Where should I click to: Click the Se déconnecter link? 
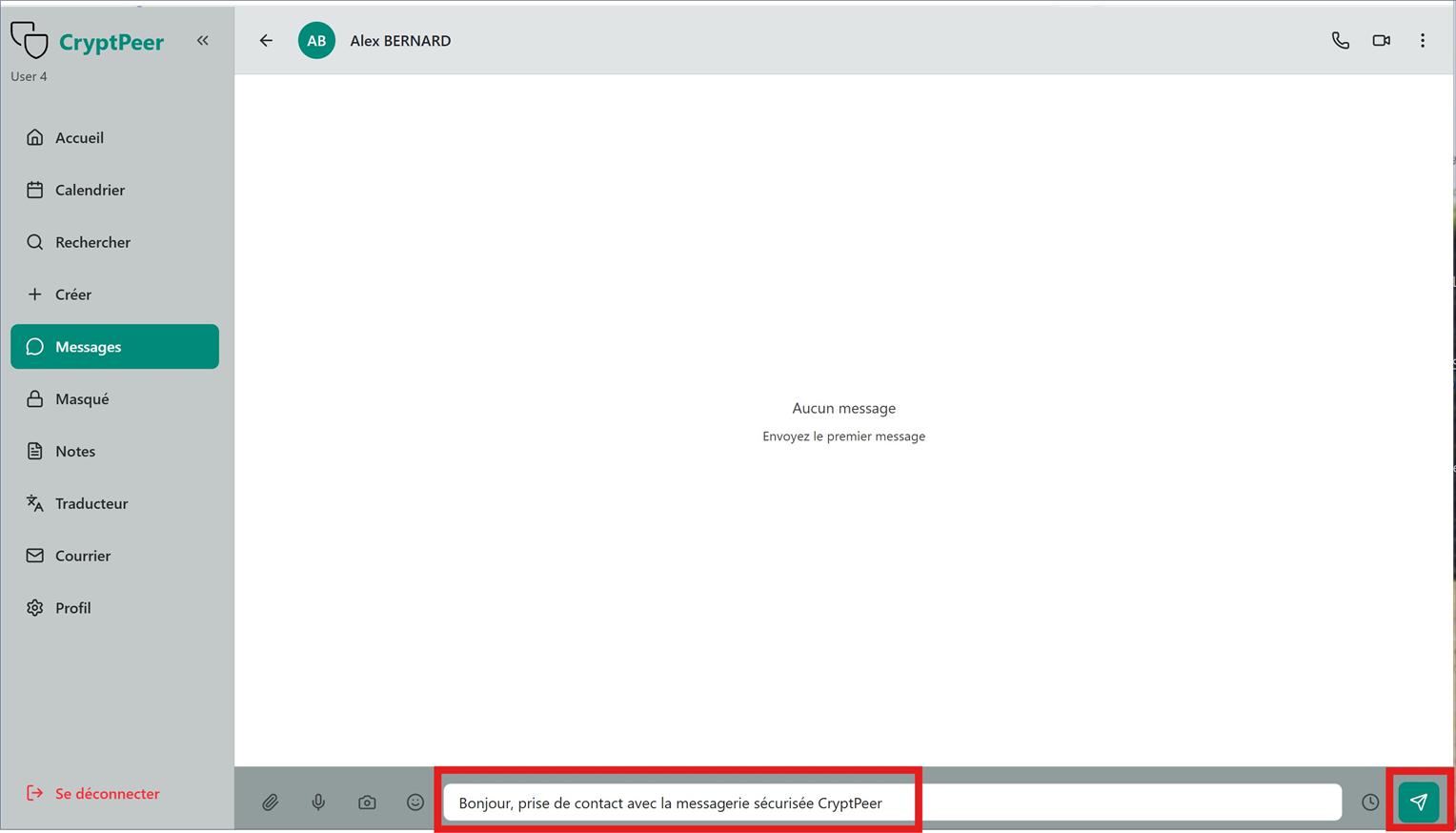point(107,794)
